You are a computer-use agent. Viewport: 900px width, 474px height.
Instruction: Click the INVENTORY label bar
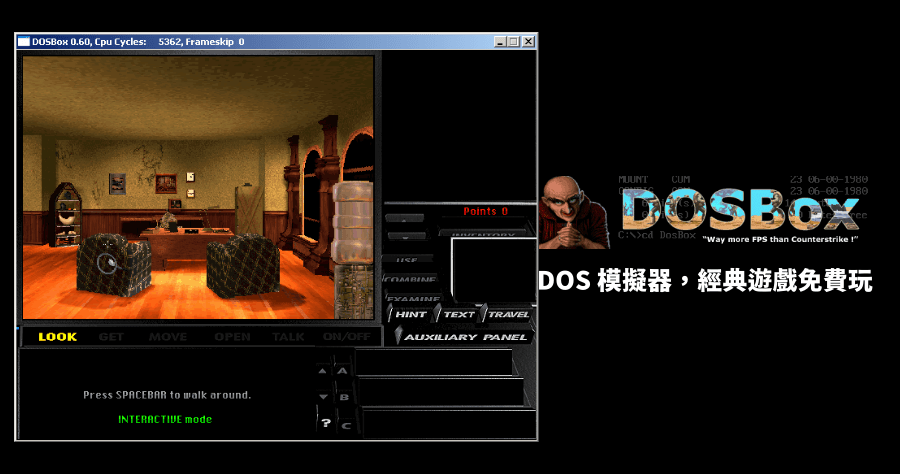[x=485, y=232]
